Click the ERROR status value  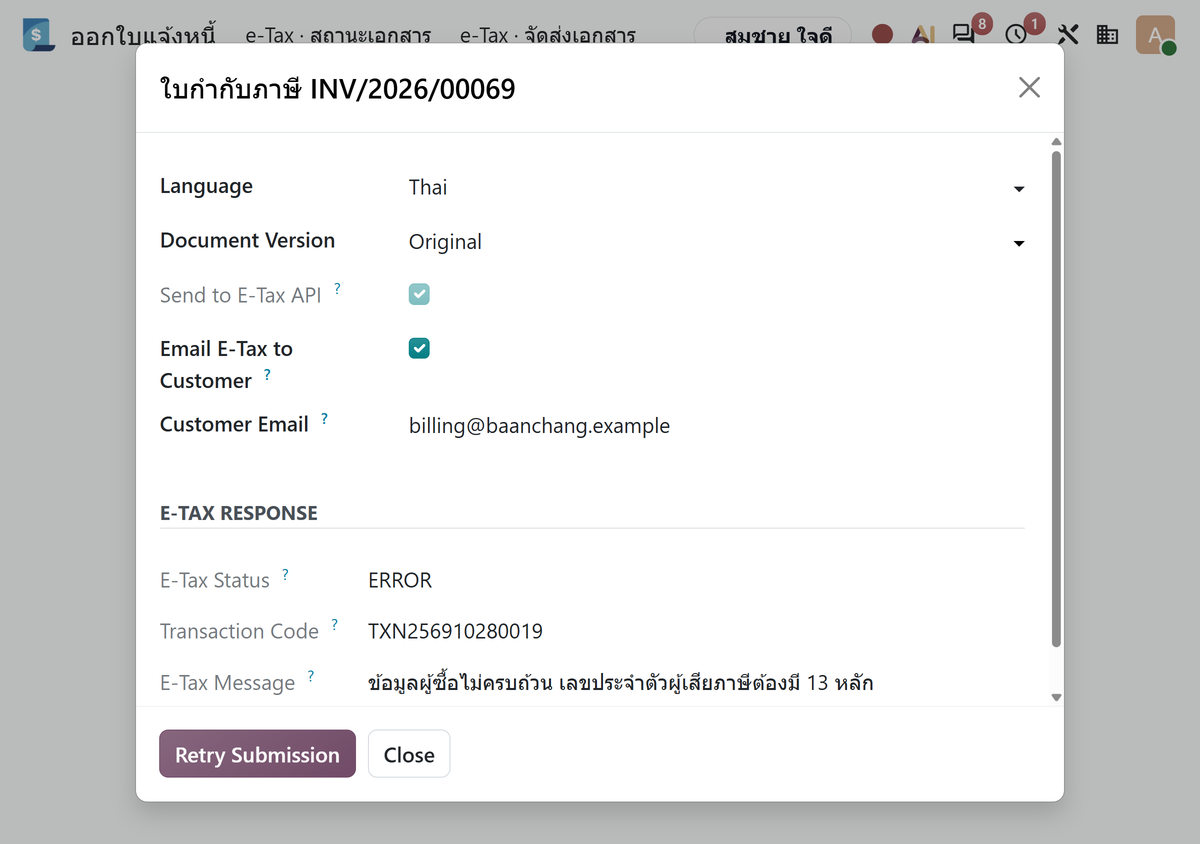(400, 581)
